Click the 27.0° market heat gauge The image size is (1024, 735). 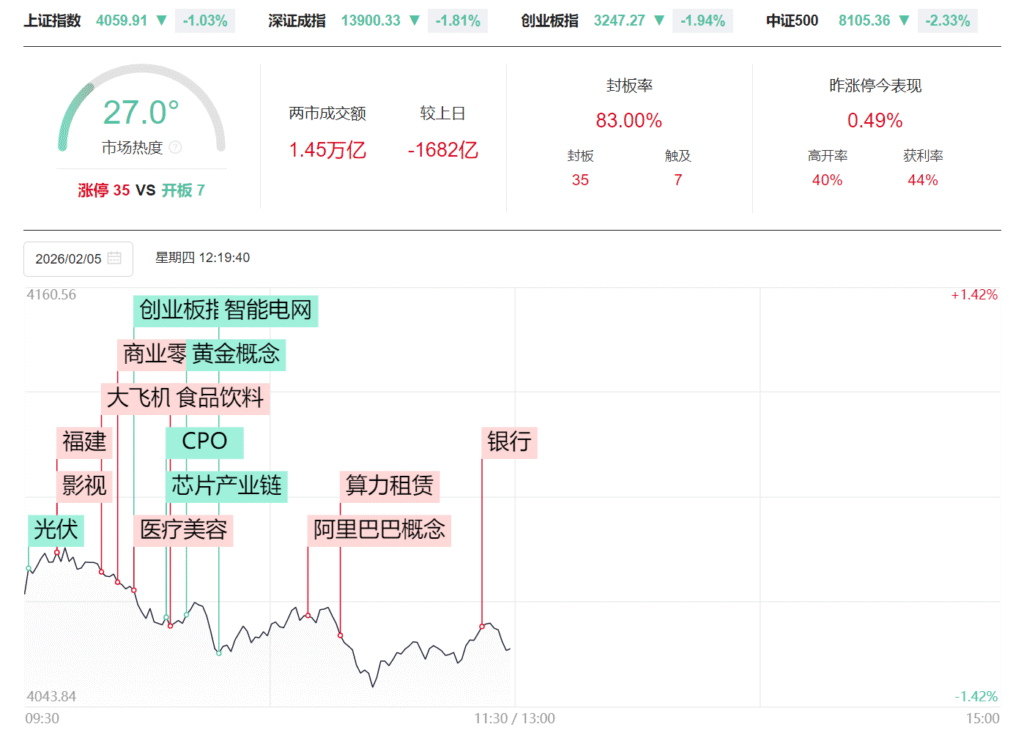tap(140, 112)
